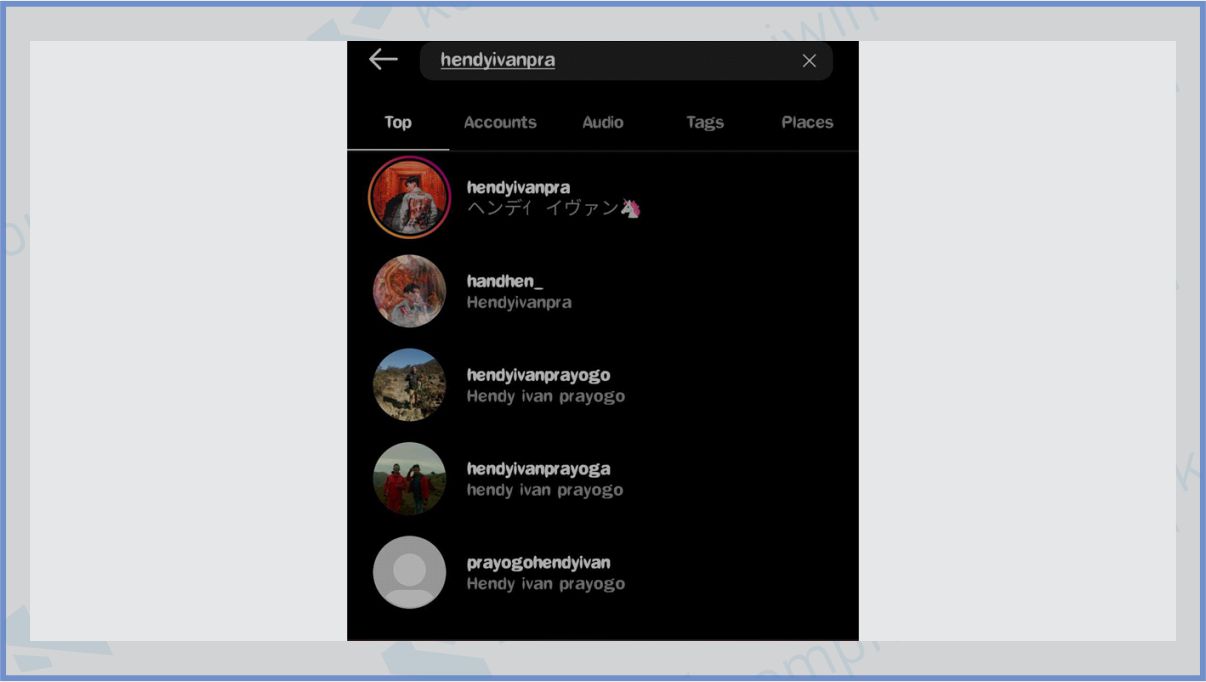The width and height of the screenshot is (1206, 682).
Task: Open hendyivanpra profile picture with story ring
Action: click(409, 197)
